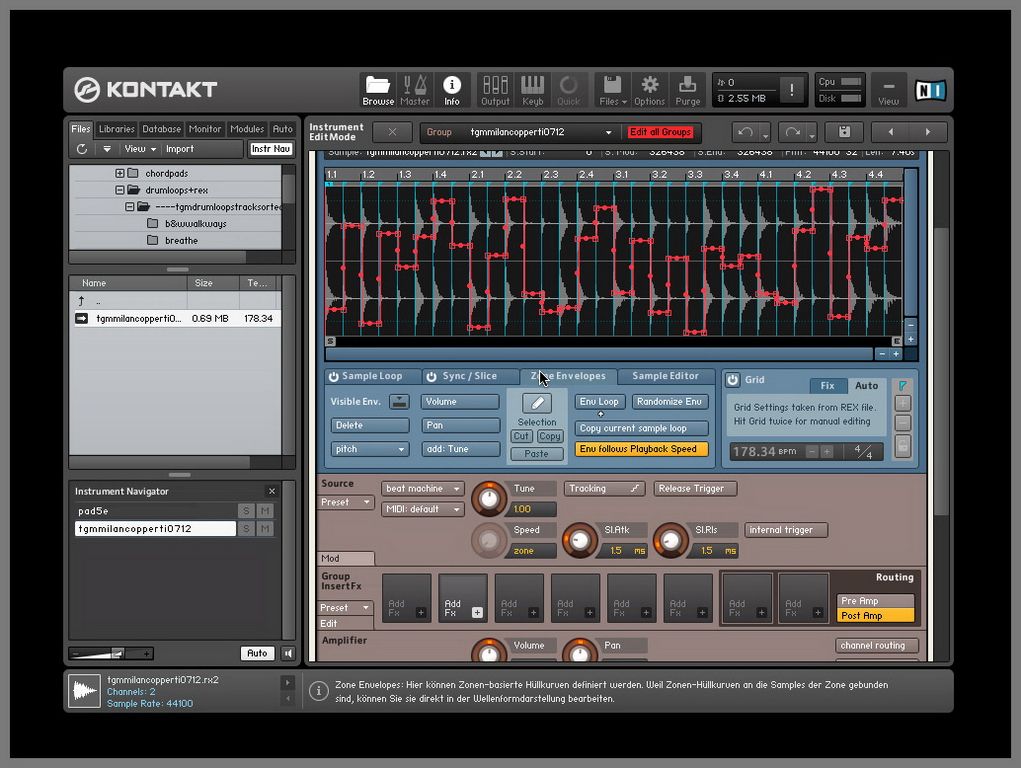This screenshot has height=768, width=1021.
Task: Save the instrument with the disk icon
Action: [x=844, y=132]
